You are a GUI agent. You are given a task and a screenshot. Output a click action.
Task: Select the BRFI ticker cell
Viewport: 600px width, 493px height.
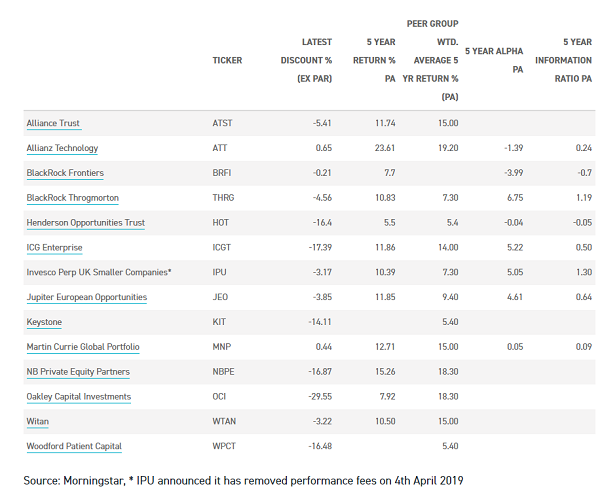click(222, 173)
